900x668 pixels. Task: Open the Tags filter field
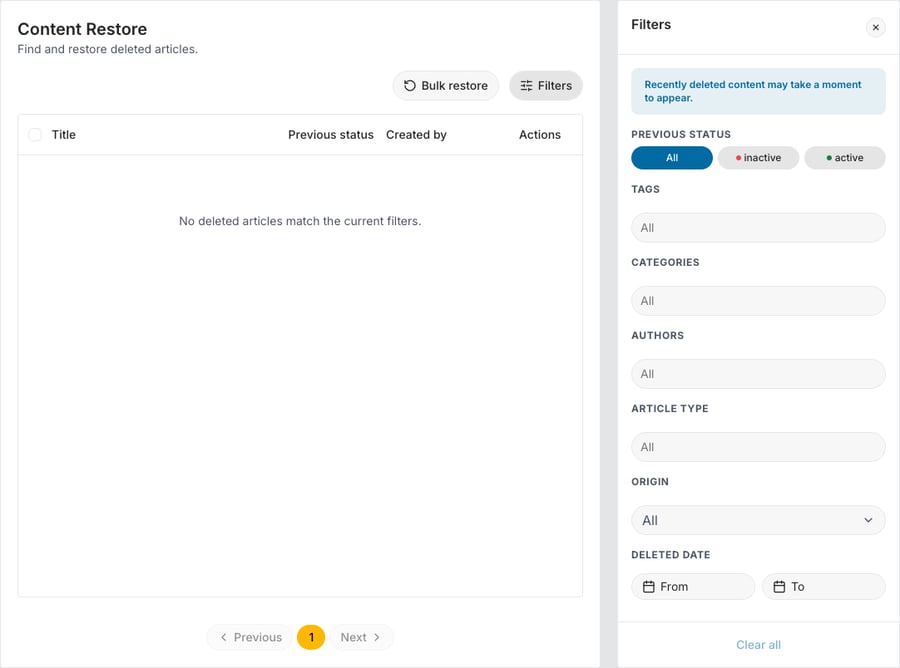[x=758, y=228]
